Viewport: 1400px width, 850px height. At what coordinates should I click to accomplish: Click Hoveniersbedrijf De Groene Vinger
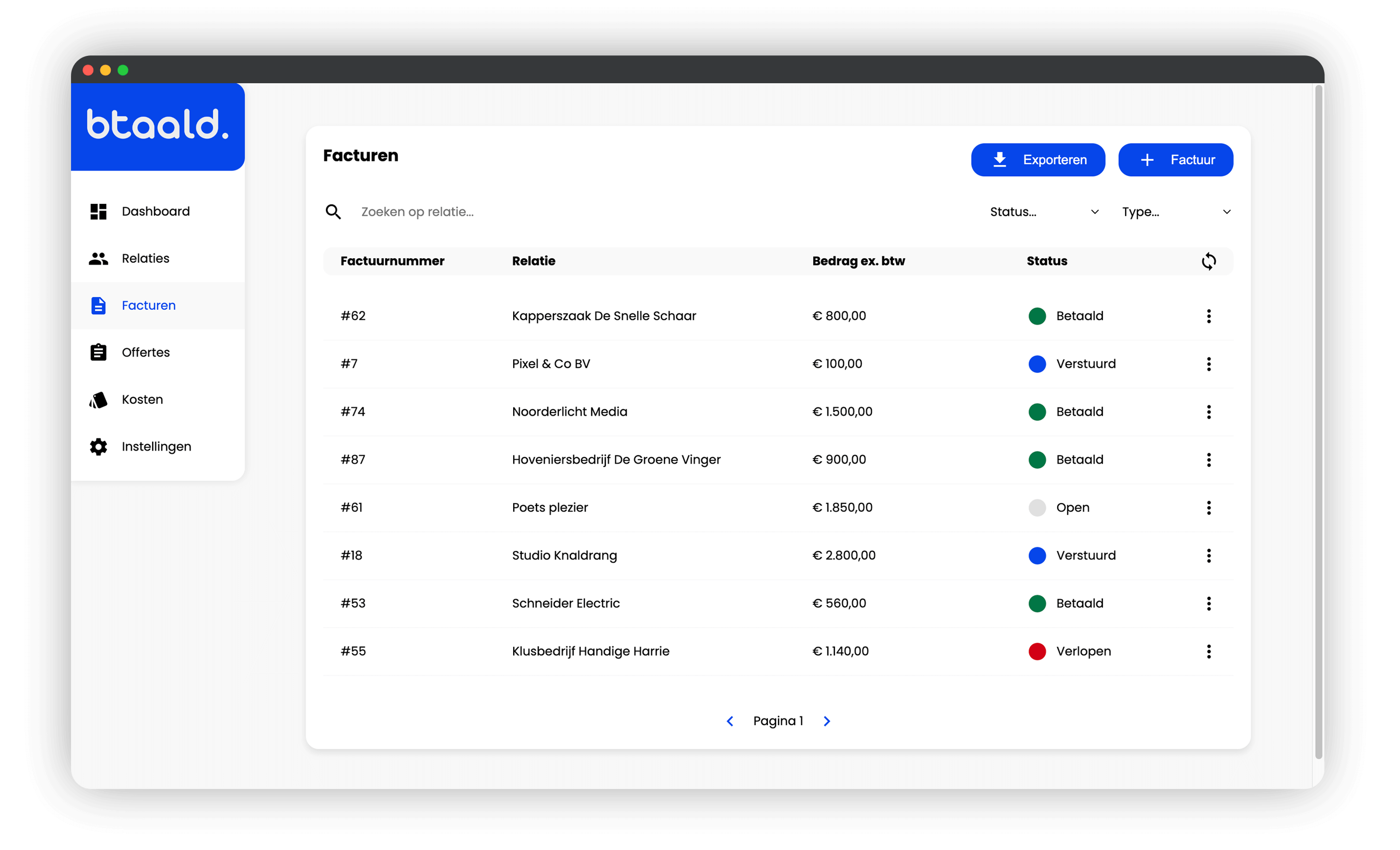click(616, 460)
